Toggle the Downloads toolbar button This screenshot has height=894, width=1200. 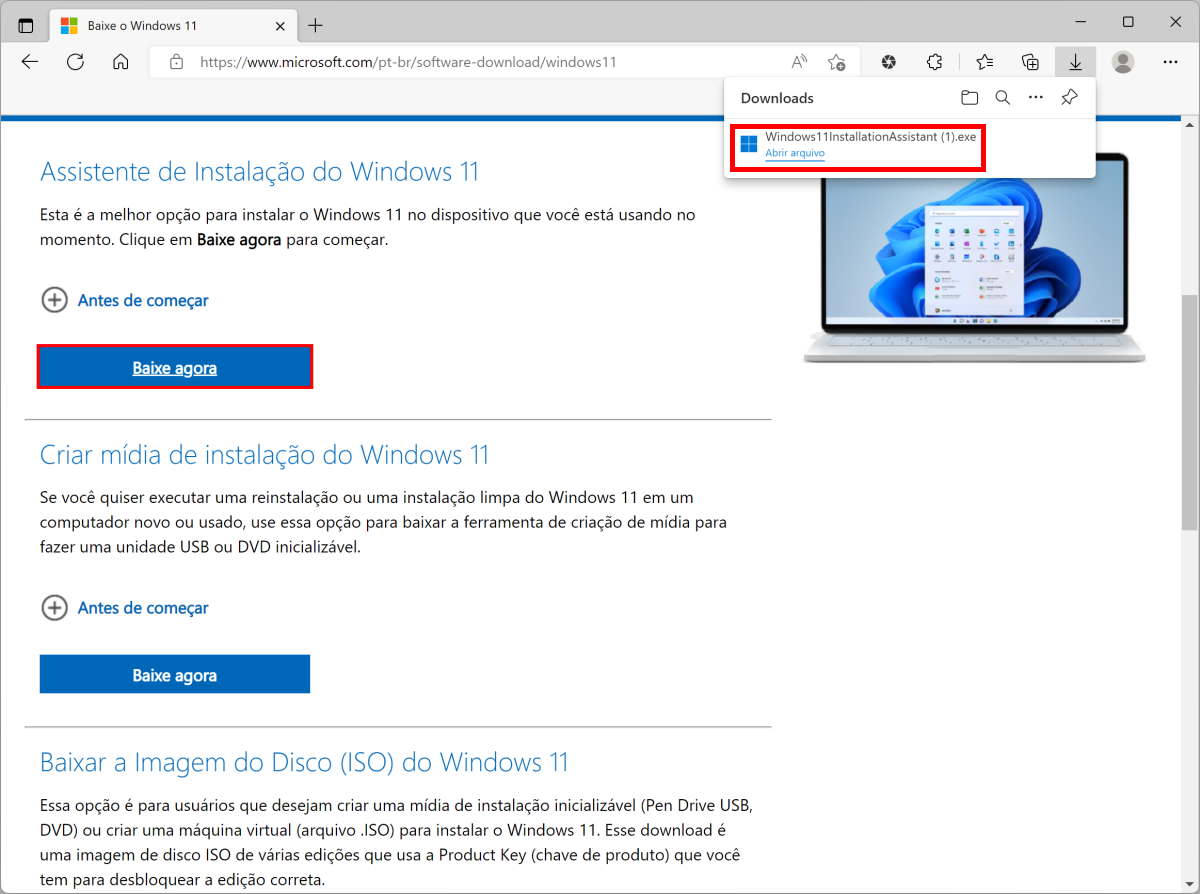1075,62
